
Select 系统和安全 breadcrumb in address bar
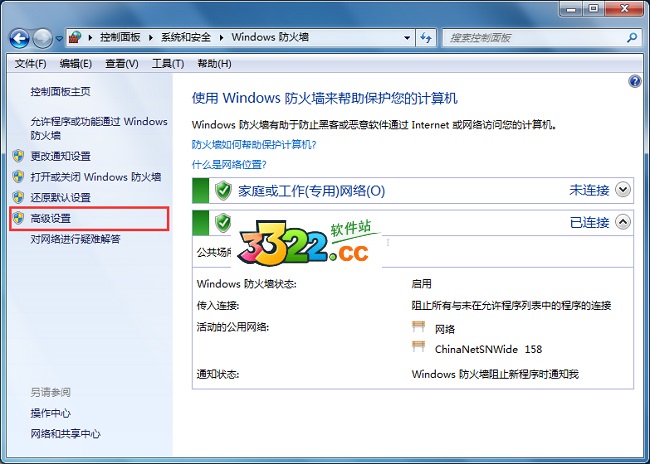click(186, 37)
